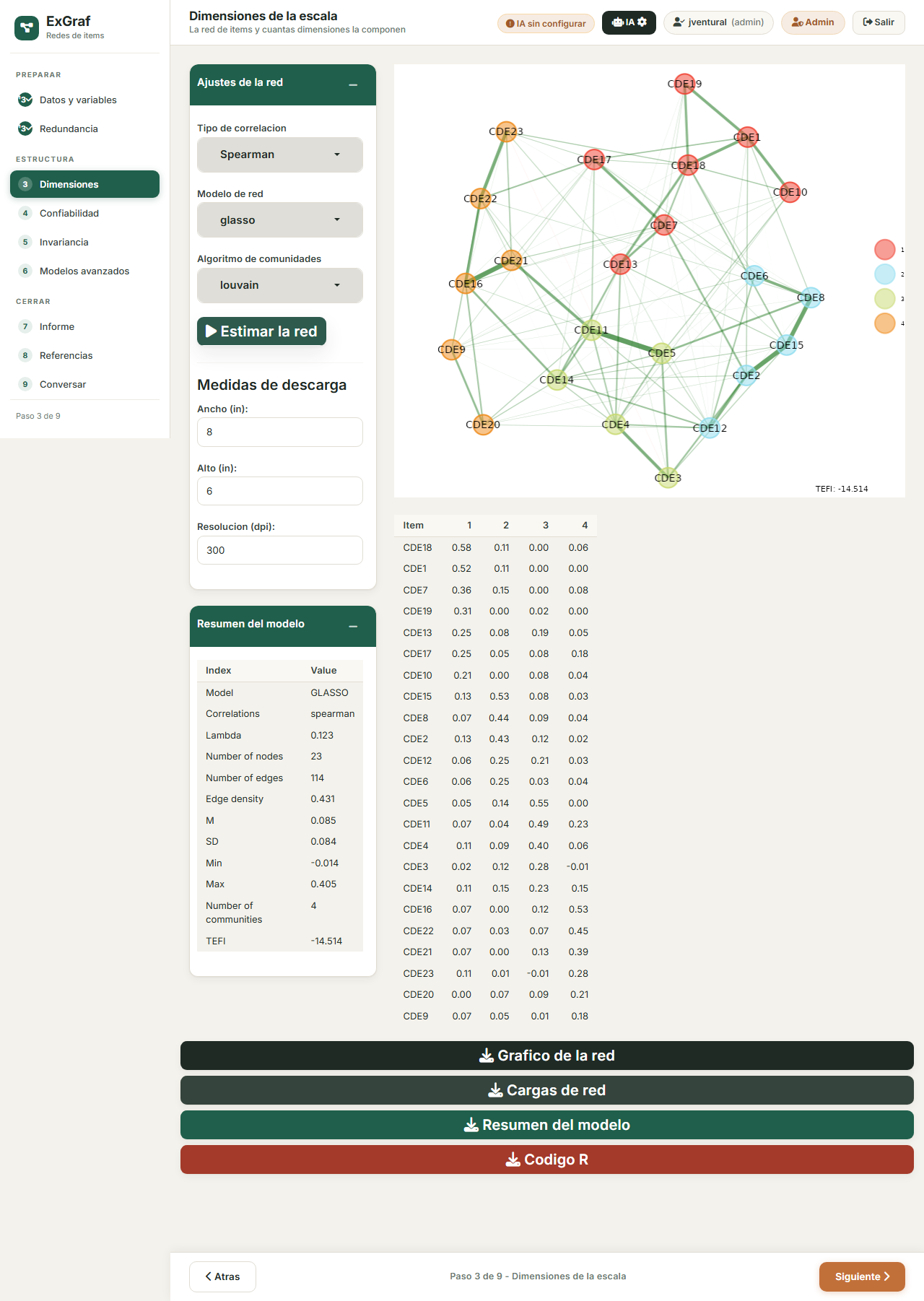Click the jventural admin user badge
924x1301 pixels.
tap(718, 22)
